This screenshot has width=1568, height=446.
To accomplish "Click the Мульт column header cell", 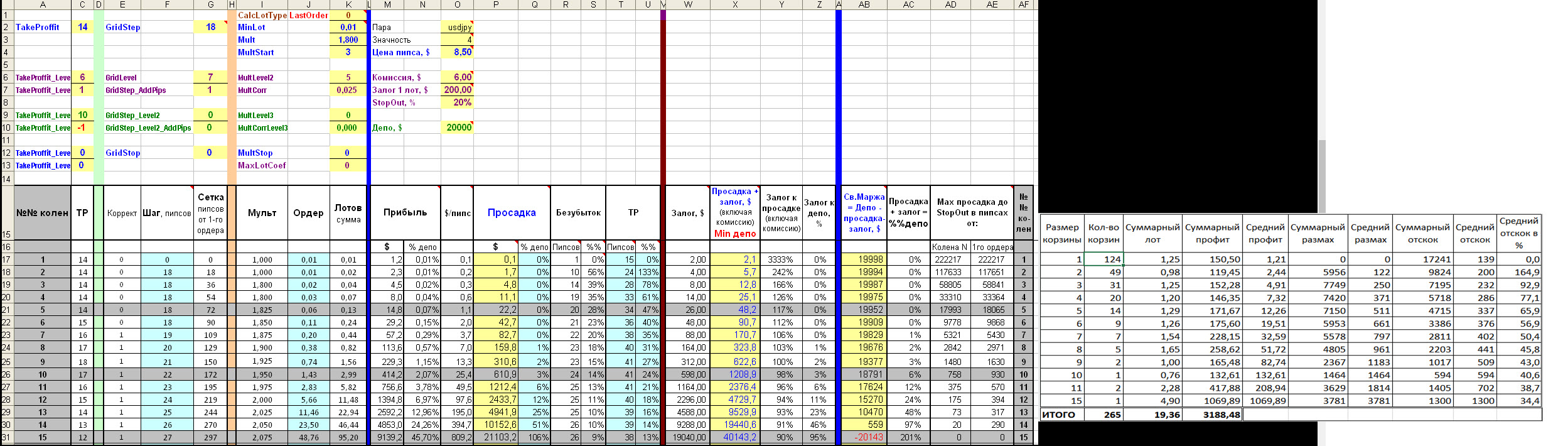I will [x=262, y=213].
